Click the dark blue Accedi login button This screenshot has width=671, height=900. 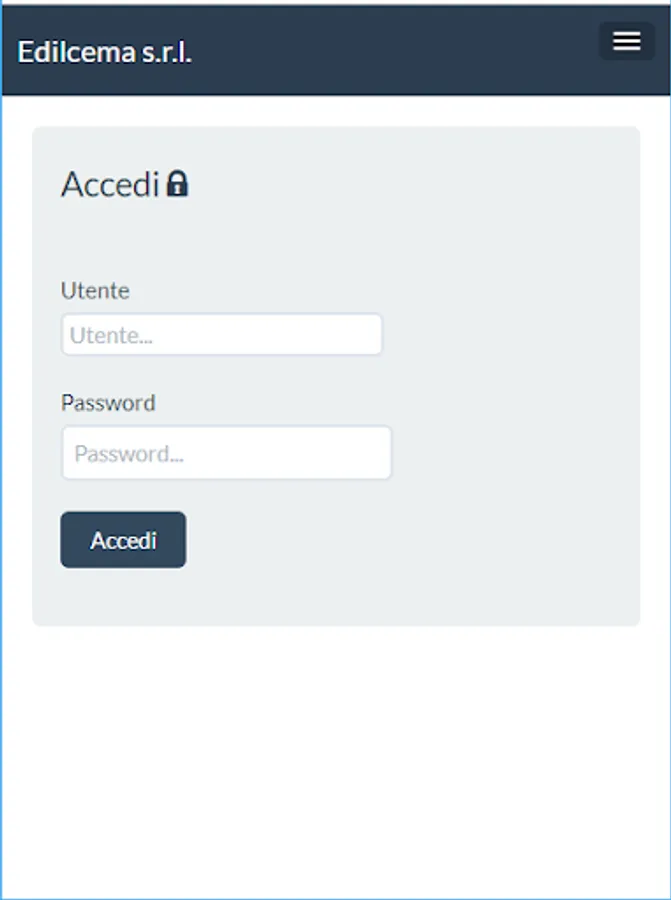(x=123, y=540)
